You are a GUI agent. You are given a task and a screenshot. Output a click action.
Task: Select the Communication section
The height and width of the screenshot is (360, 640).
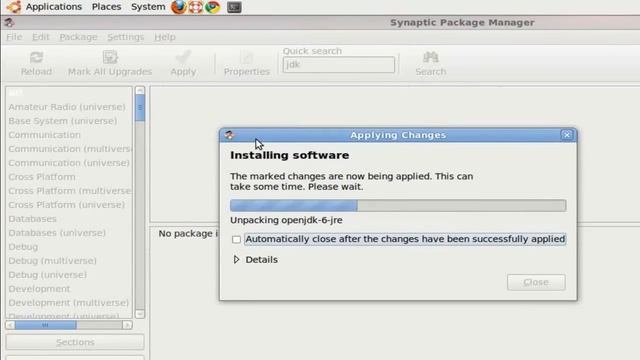(x=44, y=135)
